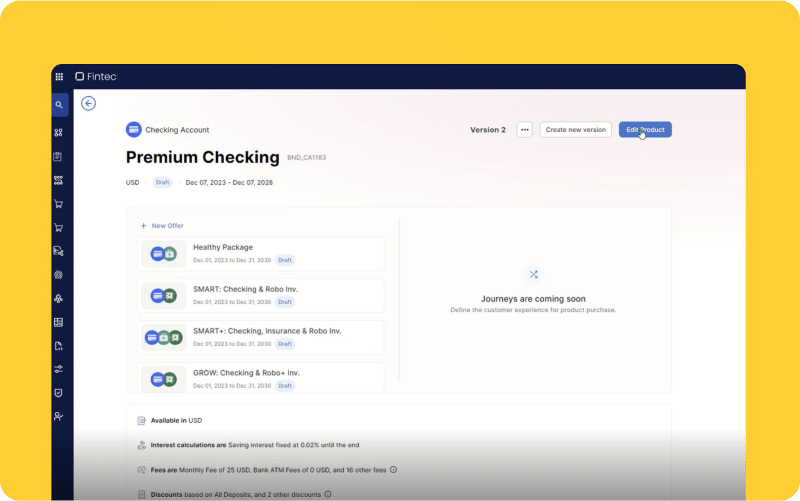
Task: Click Saving interest fixed at 0.02% text
Action: point(293,445)
